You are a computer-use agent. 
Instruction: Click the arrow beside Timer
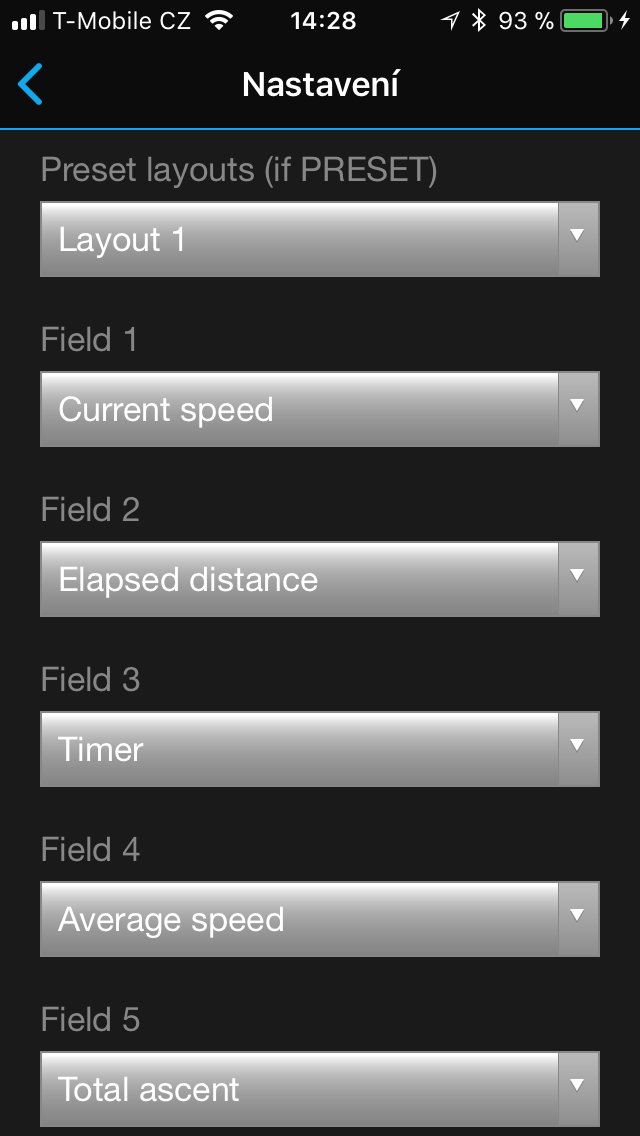click(x=577, y=746)
